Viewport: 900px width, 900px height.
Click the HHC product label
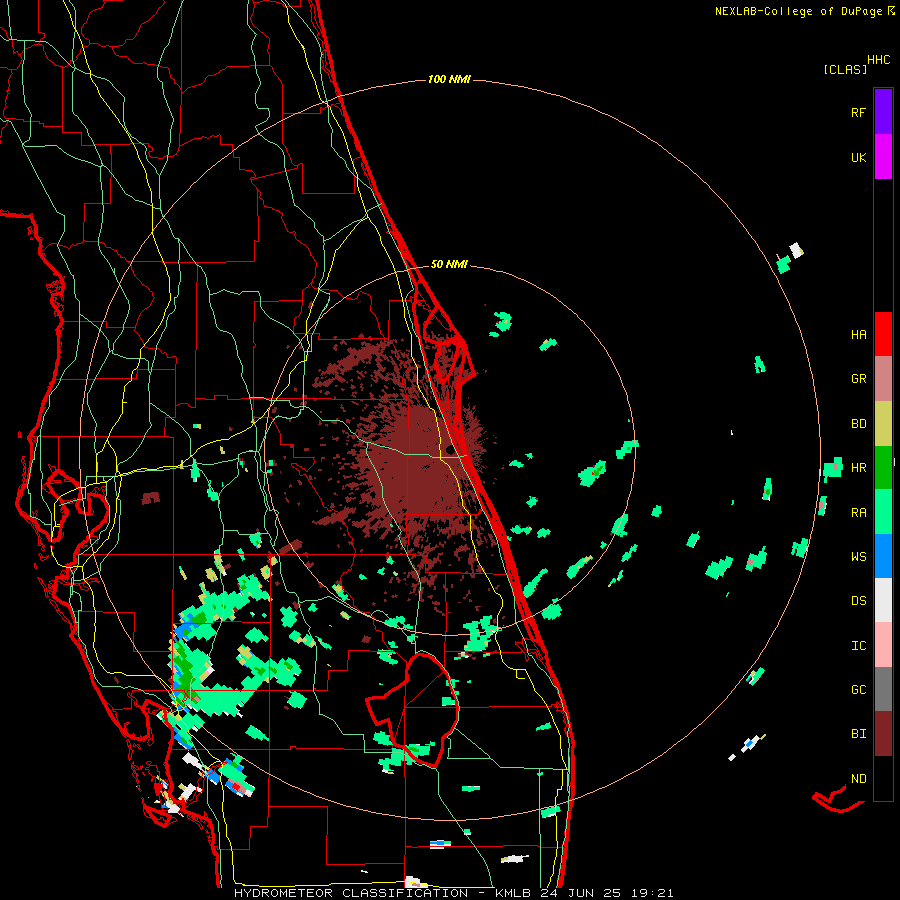[x=879, y=60]
